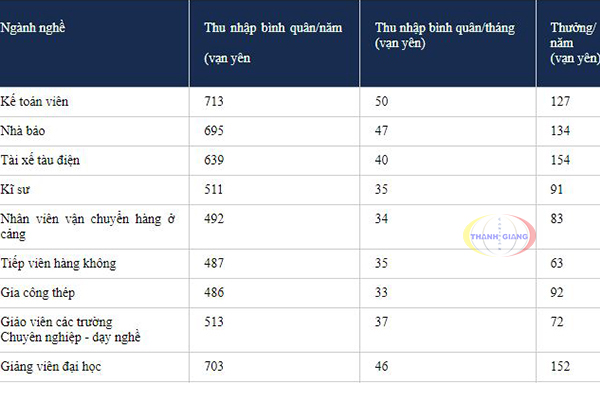Select the "Thưởng/năm" column header
Viewport: 600px width, 400px height.
pos(574,45)
